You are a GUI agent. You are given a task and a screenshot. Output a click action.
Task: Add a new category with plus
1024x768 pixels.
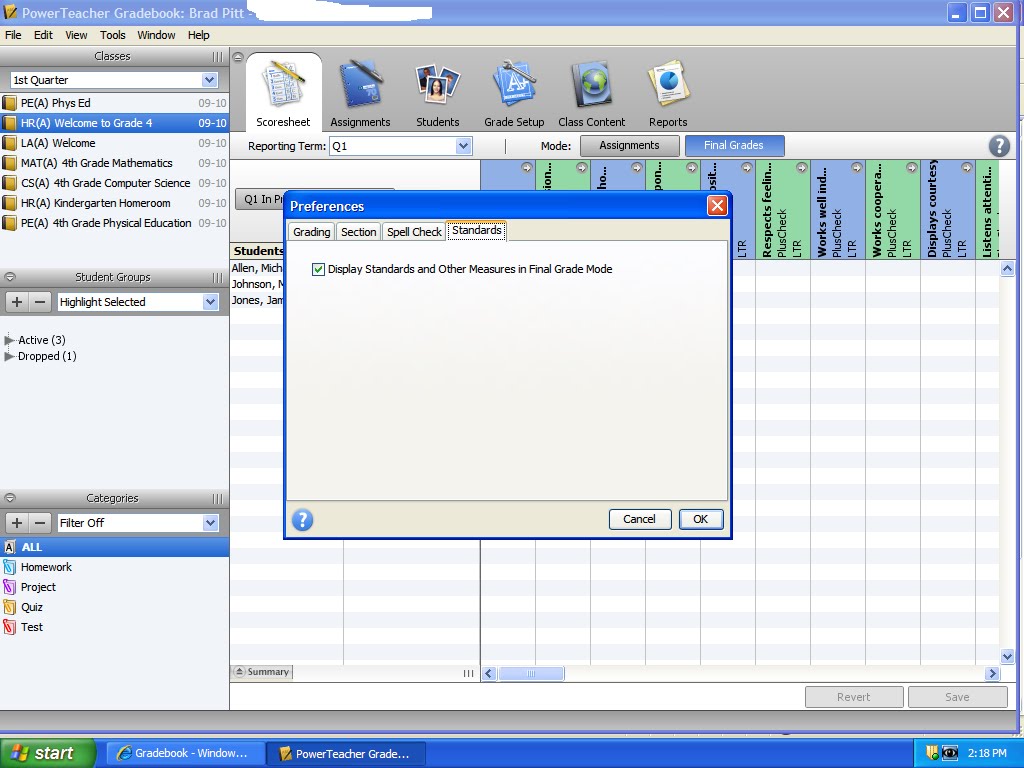pos(17,522)
